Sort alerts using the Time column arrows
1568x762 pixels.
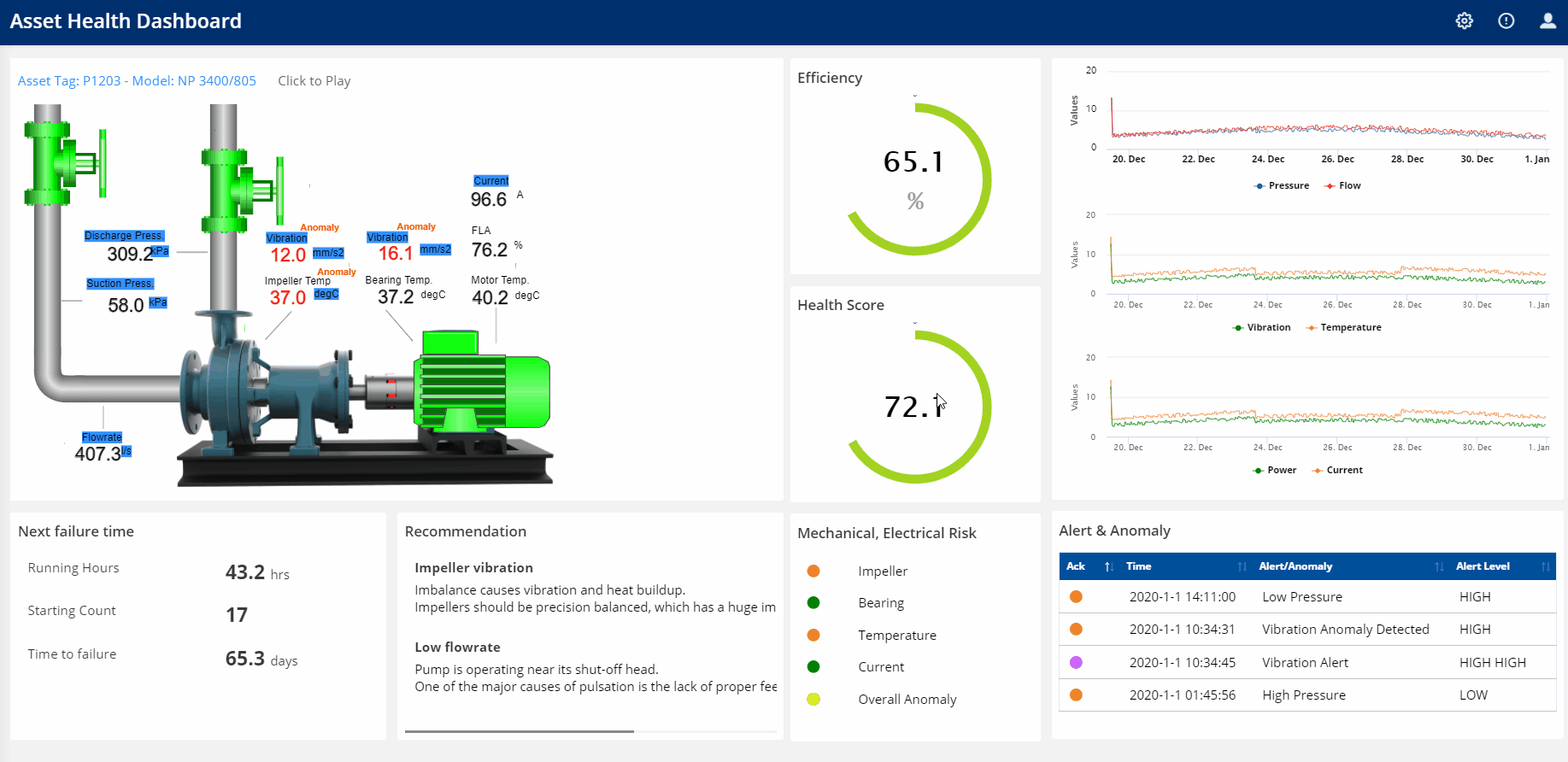click(x=1242, y=566)
